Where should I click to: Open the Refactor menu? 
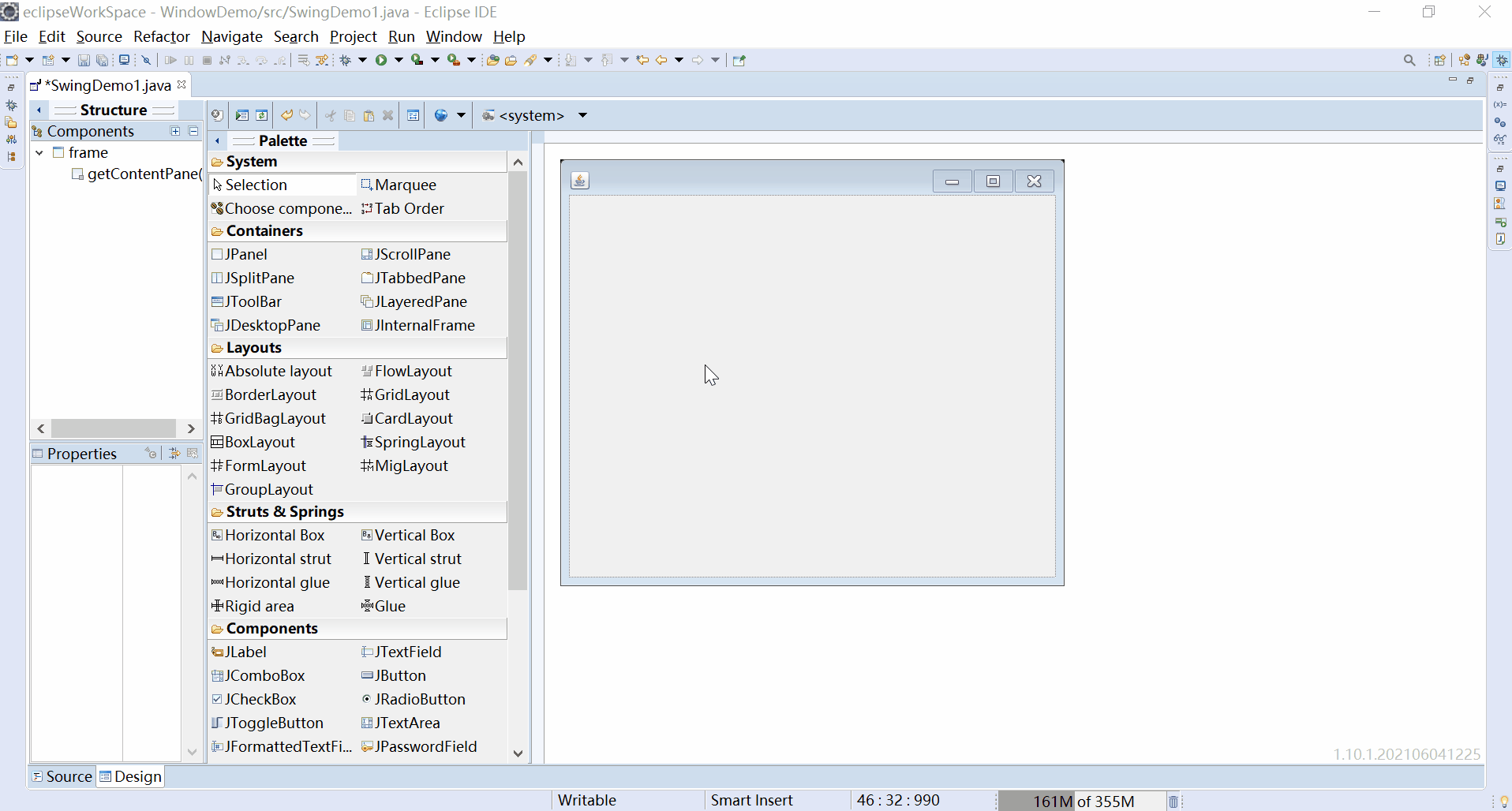click(162, 36)
